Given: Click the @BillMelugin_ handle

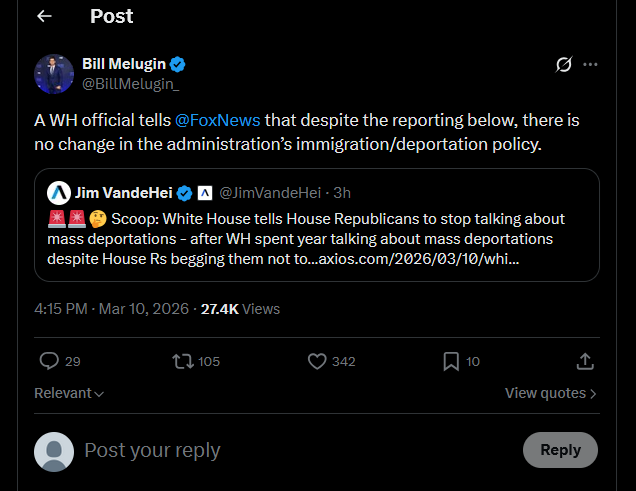Looking at the screenshot, I should point(131,84).
